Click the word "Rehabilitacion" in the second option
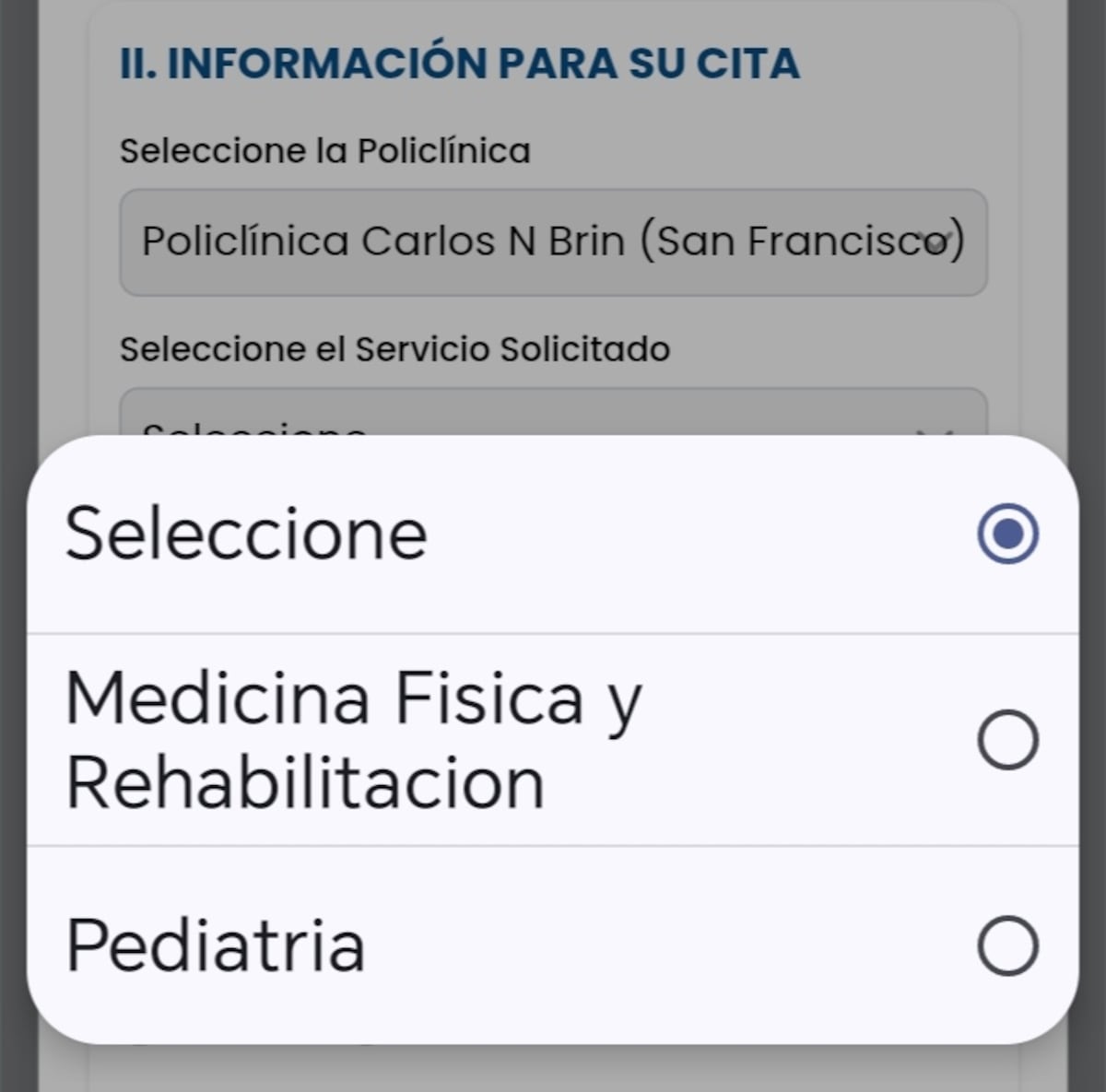 (x=305, y=784)
